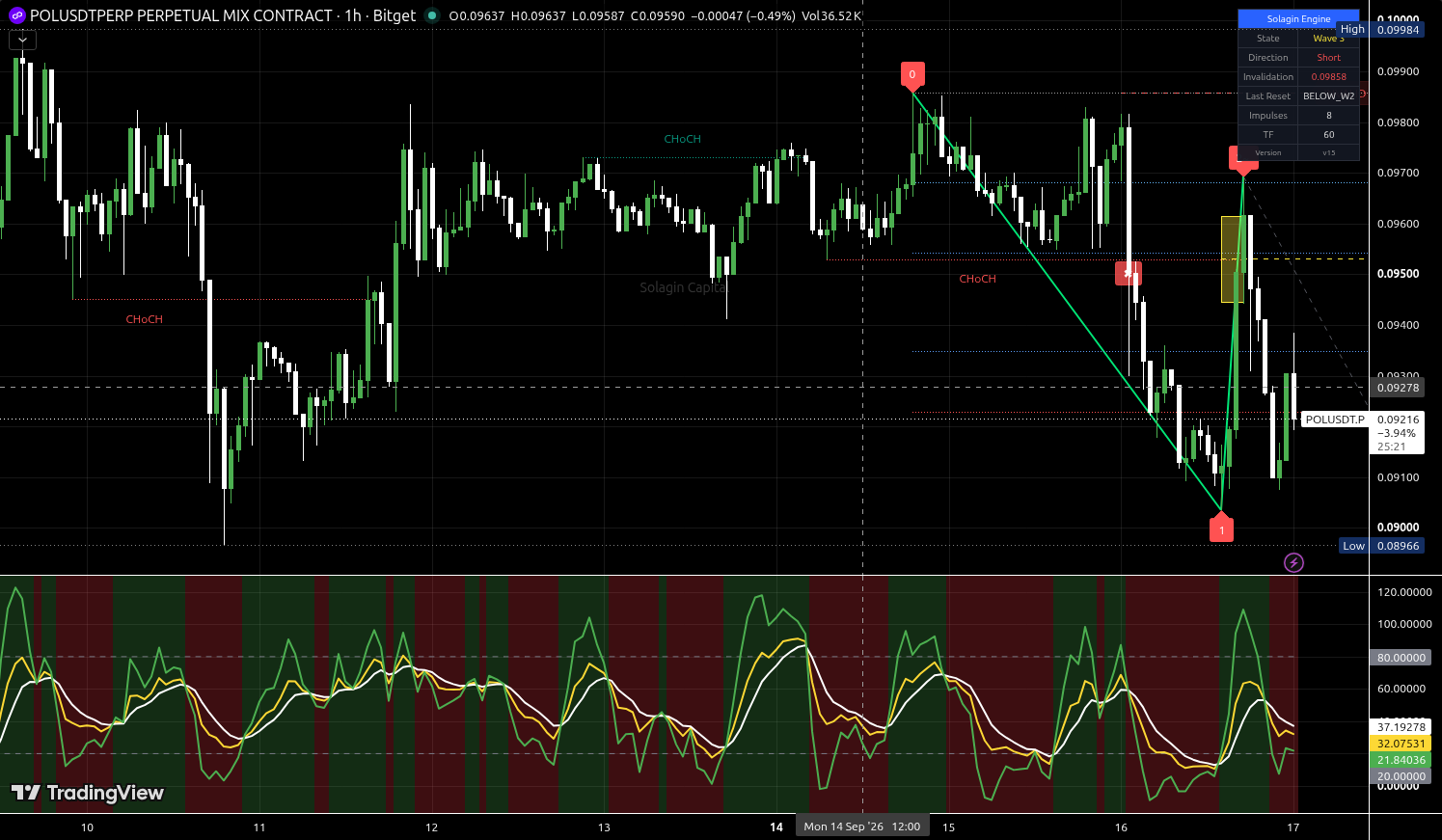
Task: Click the 0.09858 invalidation value
Action: click(1328, 76)
